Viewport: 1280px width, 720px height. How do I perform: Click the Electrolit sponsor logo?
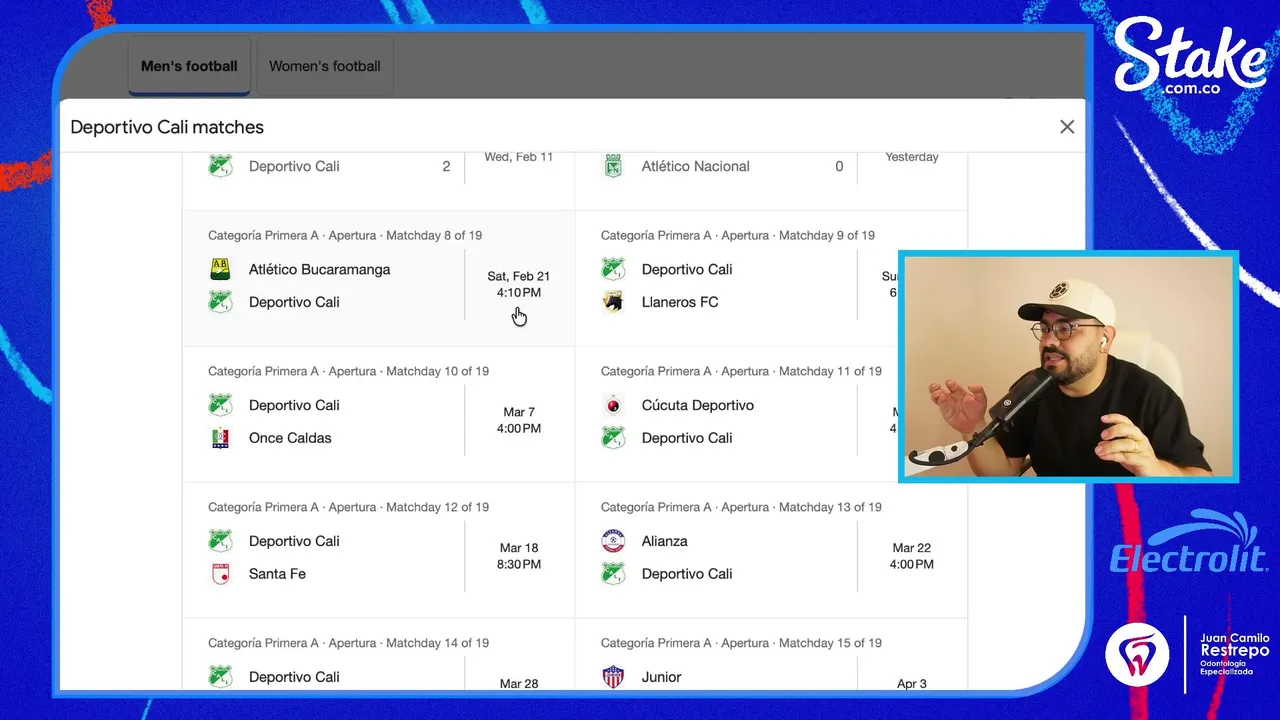[x=1188, y=542]
